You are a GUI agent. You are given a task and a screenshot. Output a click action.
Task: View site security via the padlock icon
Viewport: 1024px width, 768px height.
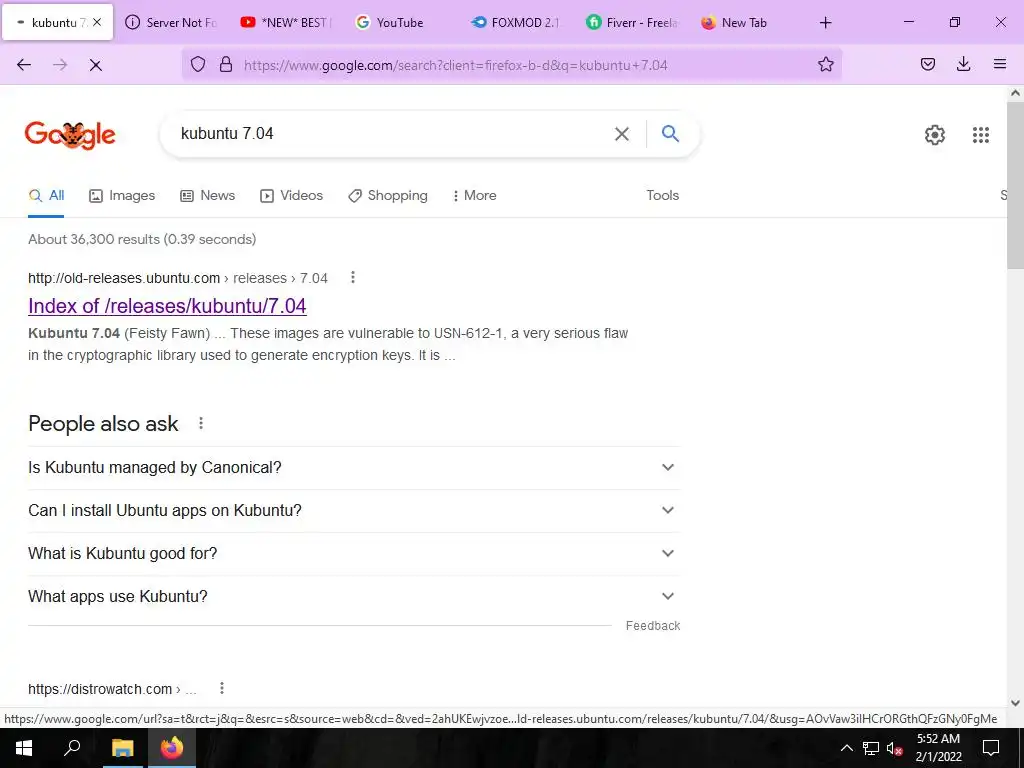click(226, 64)
